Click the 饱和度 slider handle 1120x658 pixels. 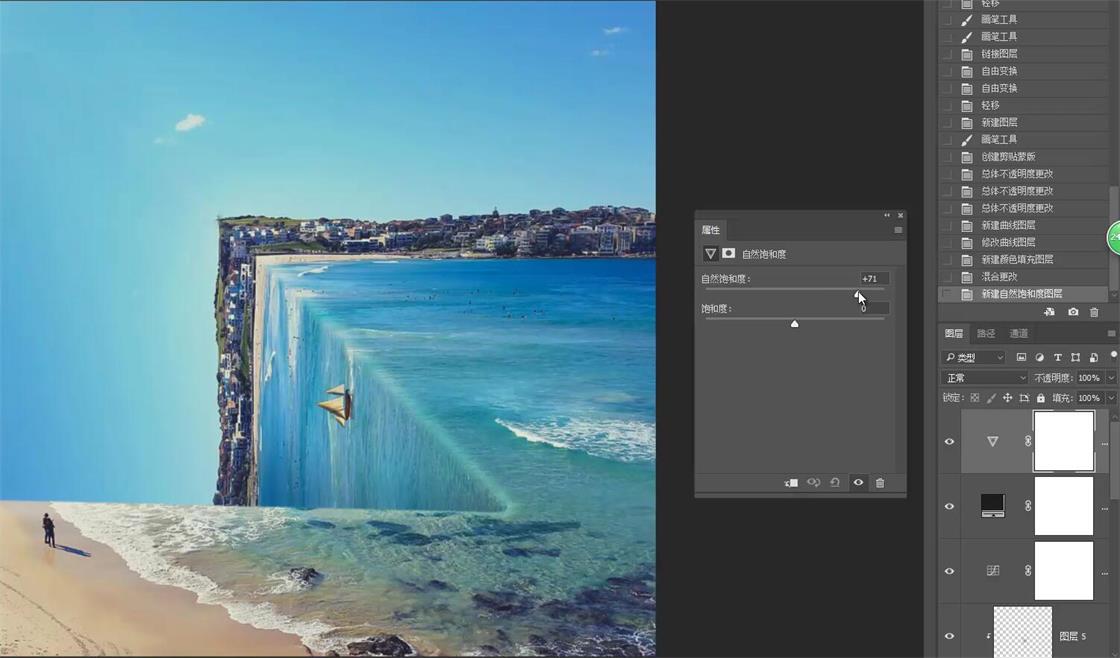(795, 324)
